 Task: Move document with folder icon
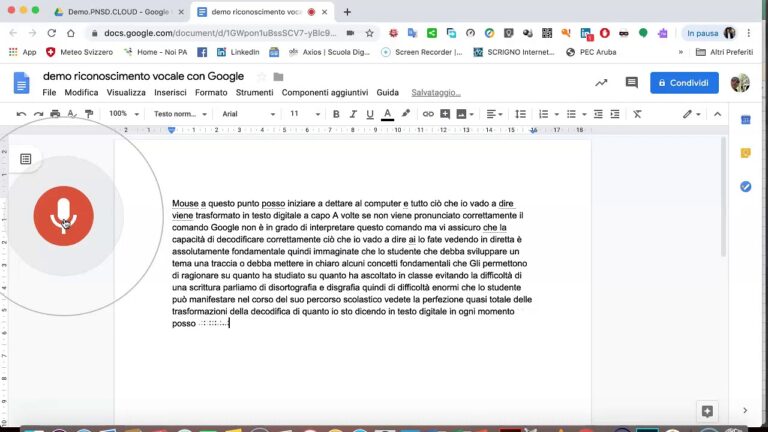(x=278, y=77)
